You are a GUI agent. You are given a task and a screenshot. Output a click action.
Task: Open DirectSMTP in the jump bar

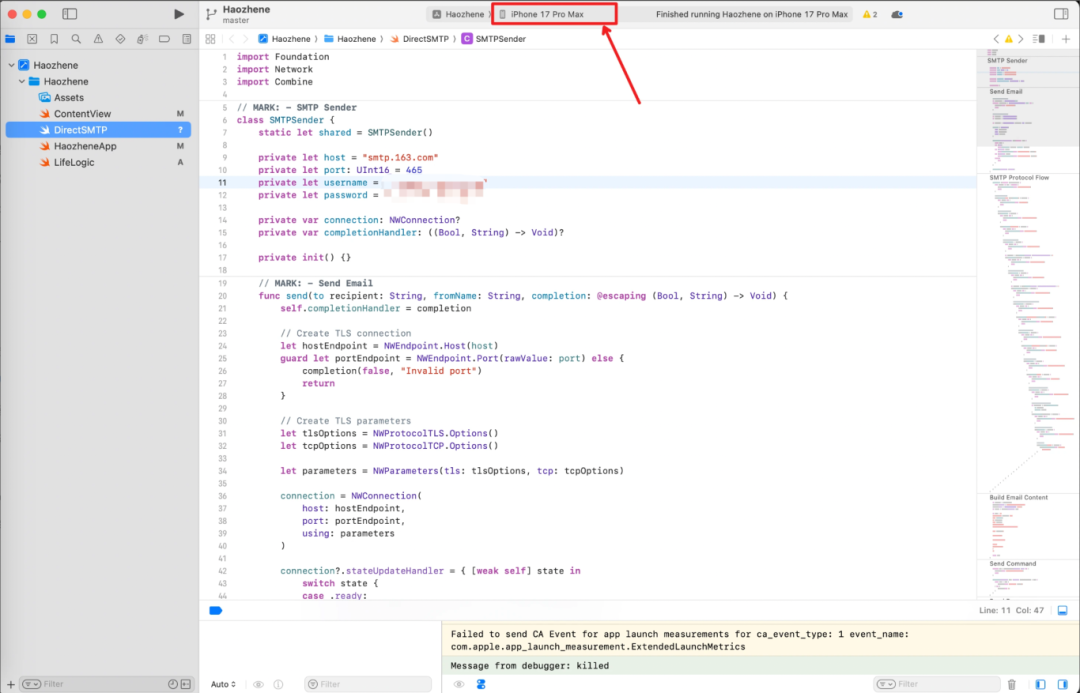pyautogui.click(x=419, y=39)
